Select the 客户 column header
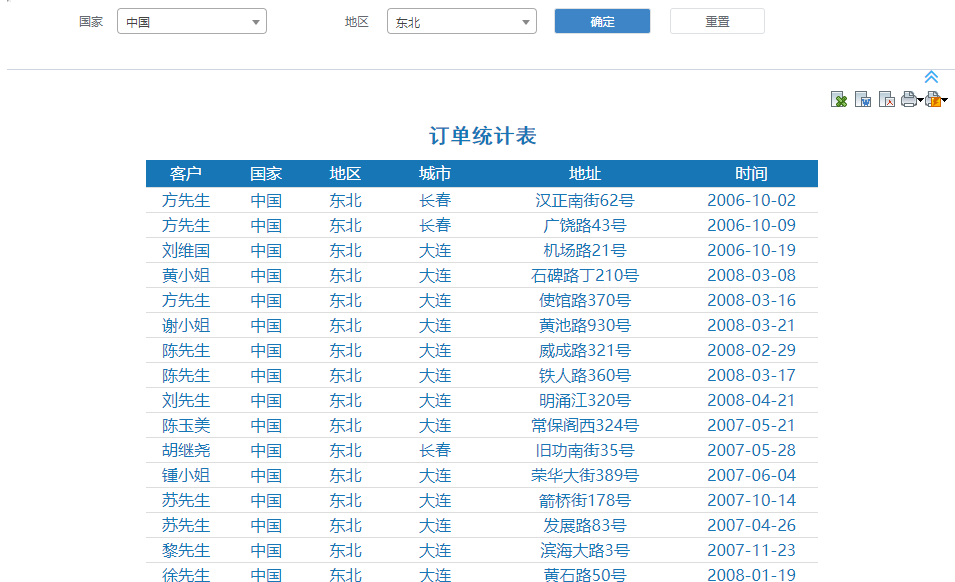This screenshot has width=955, height=582. point(186,174)
